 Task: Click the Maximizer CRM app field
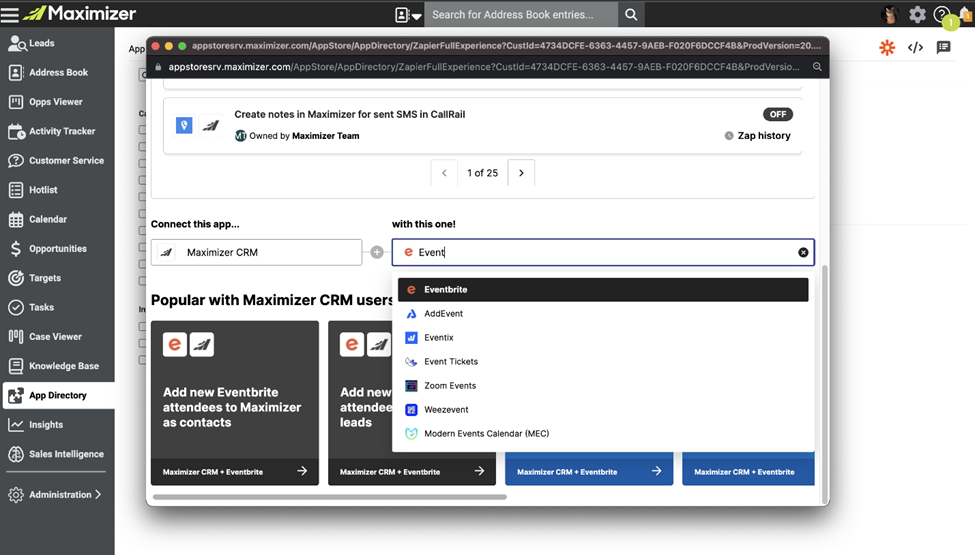point(256,252)
